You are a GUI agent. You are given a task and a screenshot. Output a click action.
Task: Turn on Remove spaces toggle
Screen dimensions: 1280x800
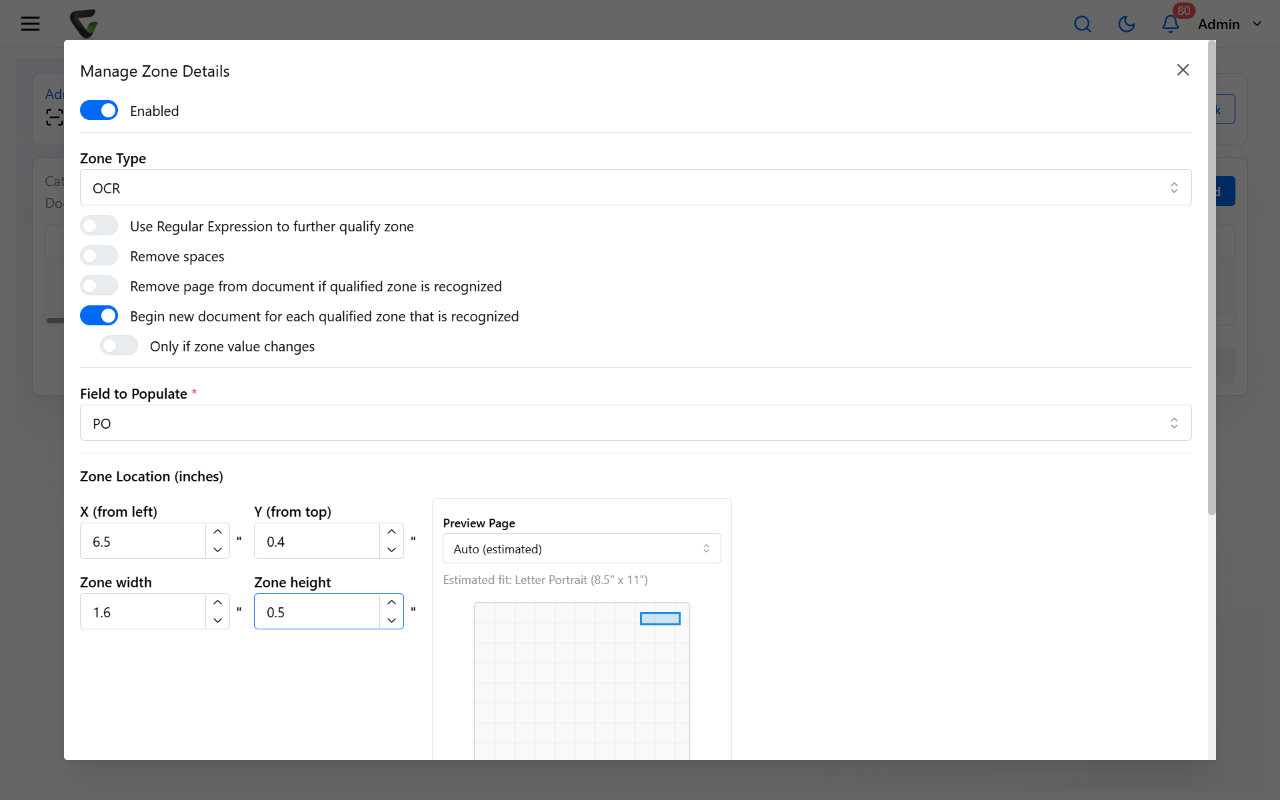(99, 256)
